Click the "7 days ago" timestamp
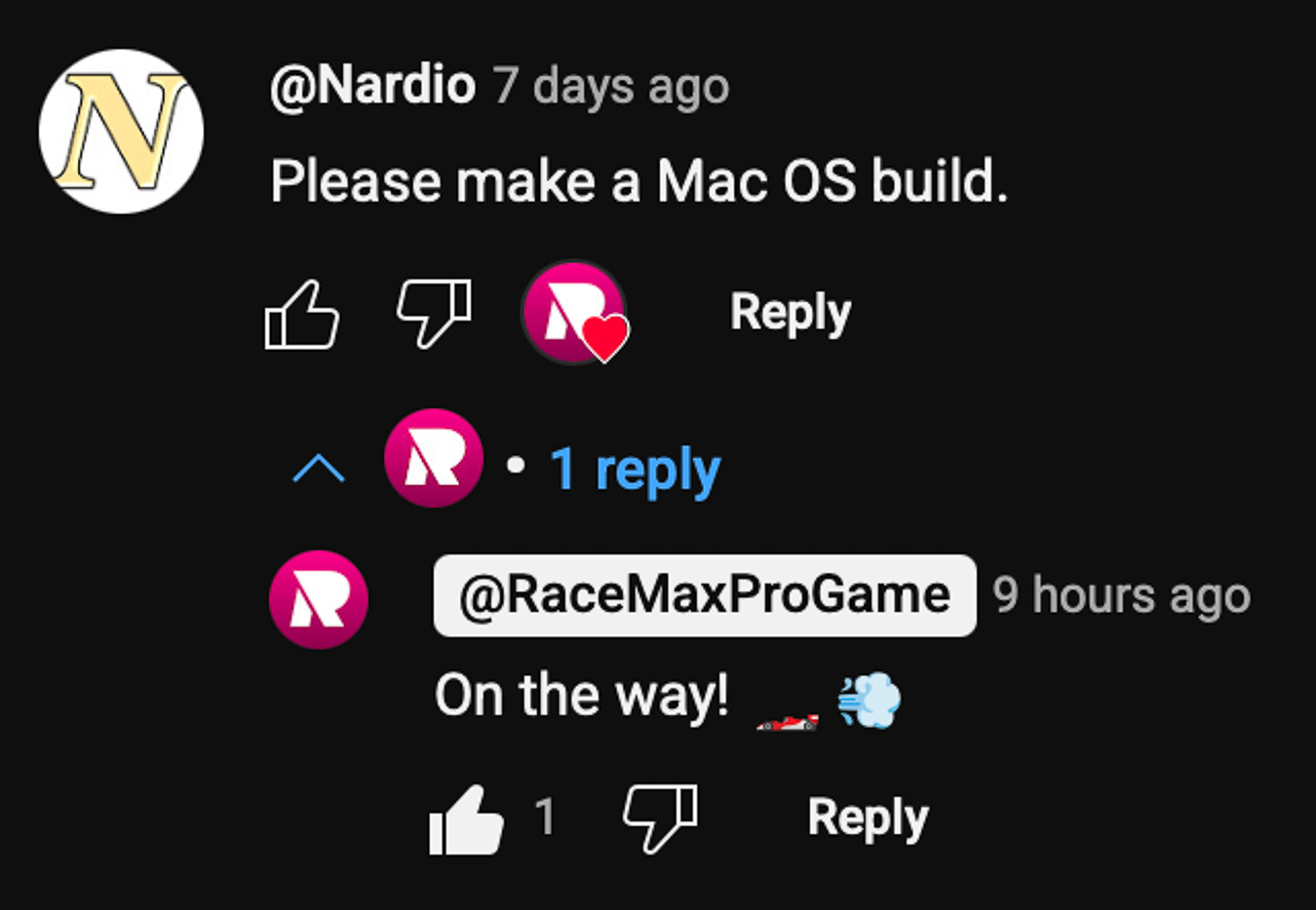Image resolution: width=1316 pixels, height=910 pixels. 611,87
